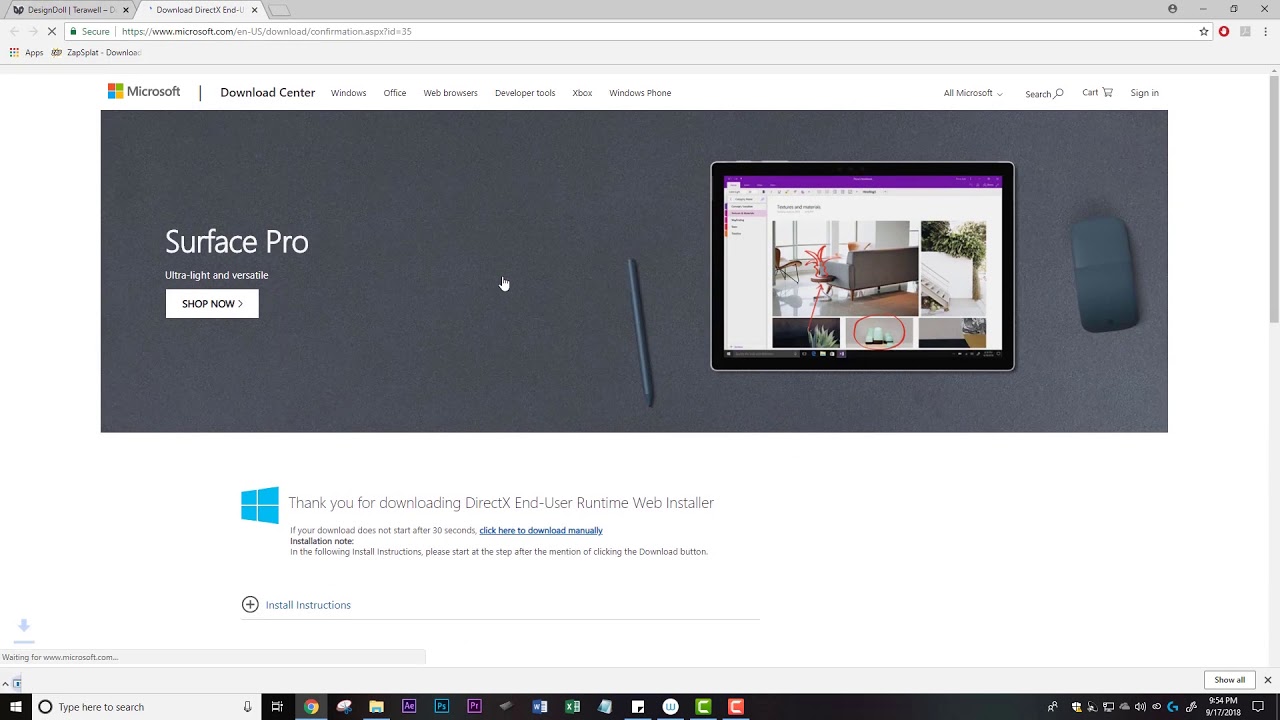The width and height of the screenshot is (1280, 720).
Task: Click the address bar URL
Action: [x=266, y=31]
